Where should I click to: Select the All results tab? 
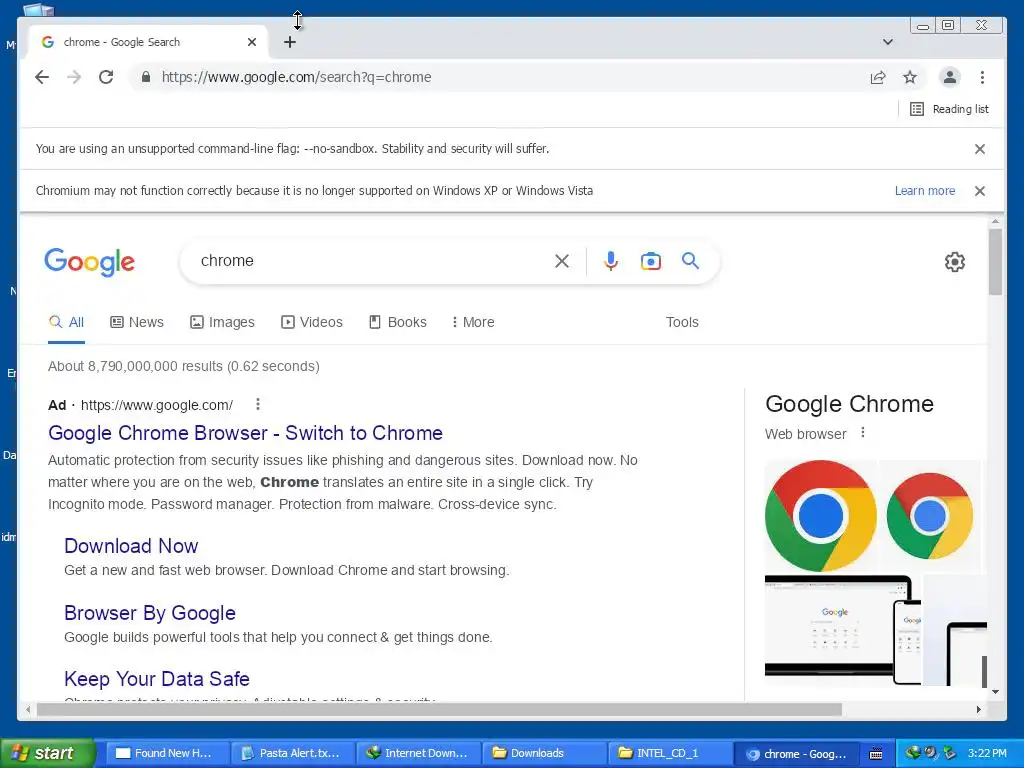tap(67, 323)
